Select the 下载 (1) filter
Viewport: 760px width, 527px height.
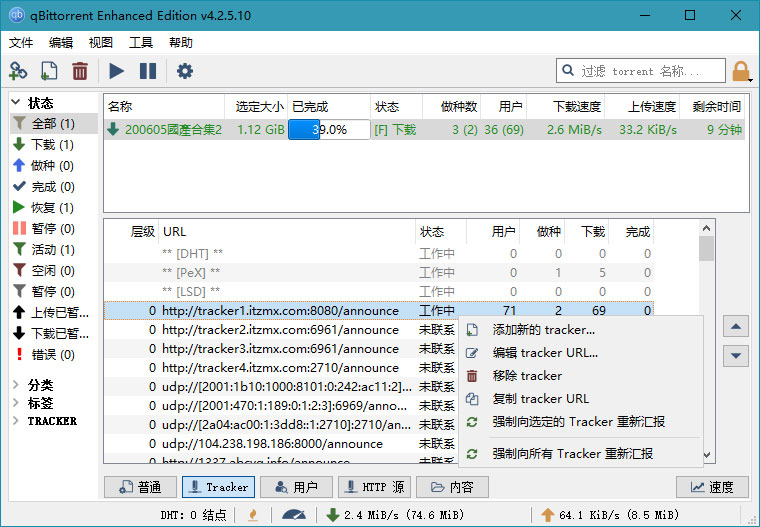tap(54, 144)
